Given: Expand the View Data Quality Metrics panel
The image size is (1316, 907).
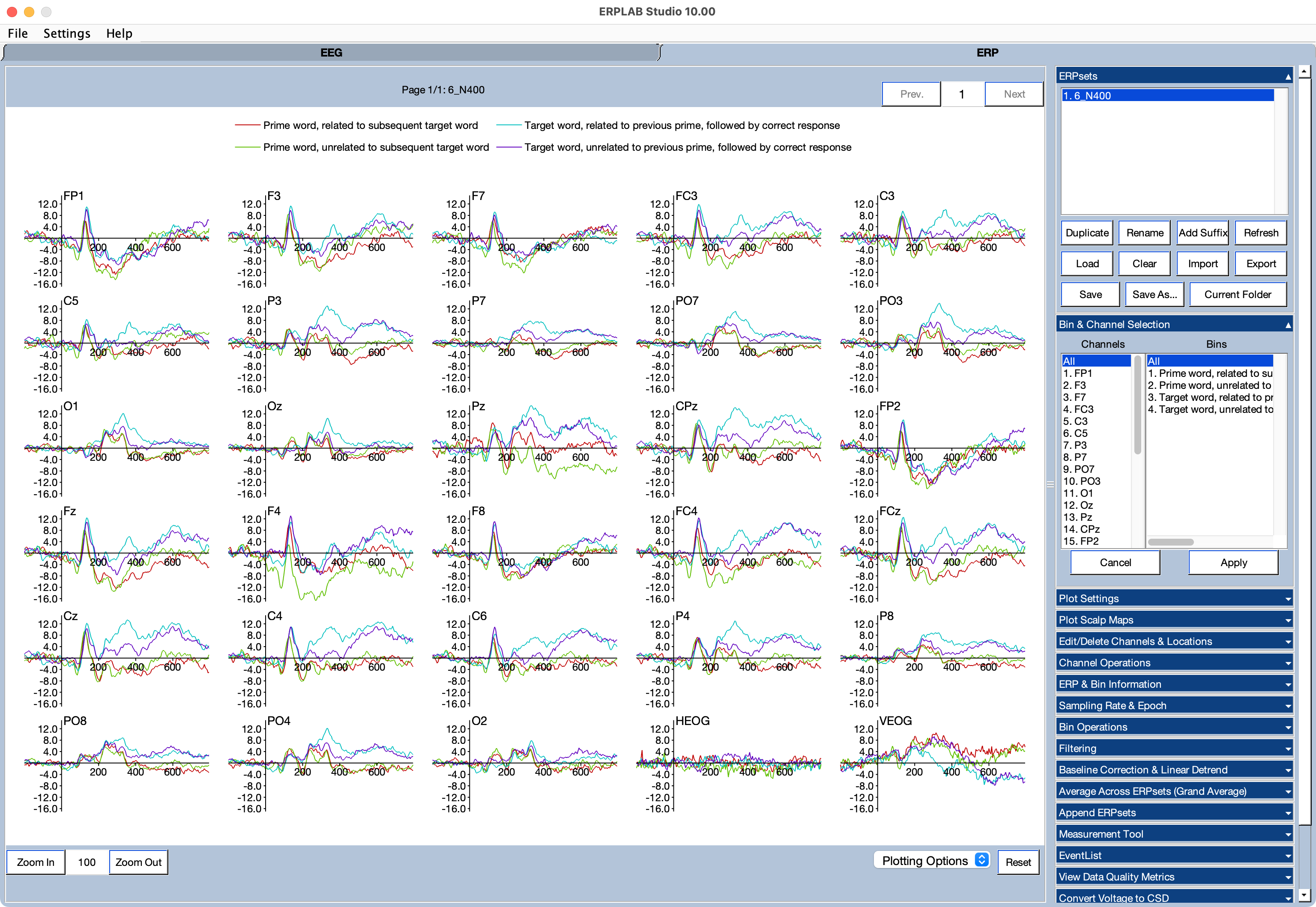Looking at the screenshot, I should tap(1175, 877).
